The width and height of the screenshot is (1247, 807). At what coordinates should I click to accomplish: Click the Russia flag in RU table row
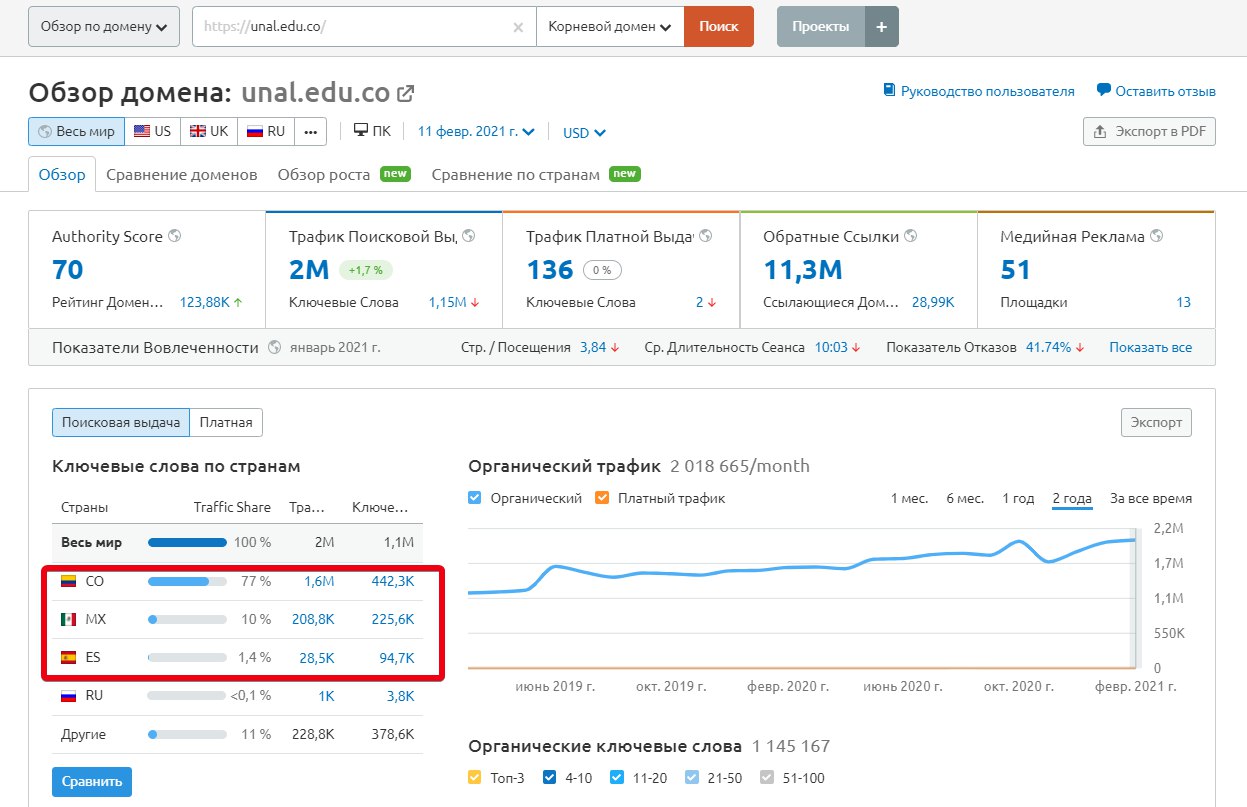pyautogui.click(x=68, y=695)
